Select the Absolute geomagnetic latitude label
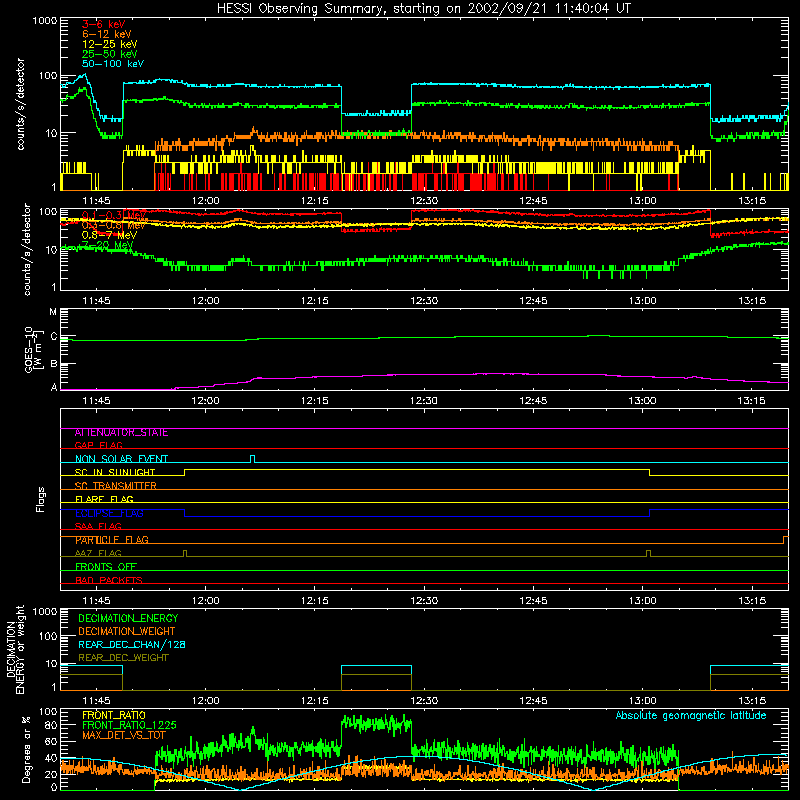The height and width of the screenshot is (800, 800). [x=691, y=716]
